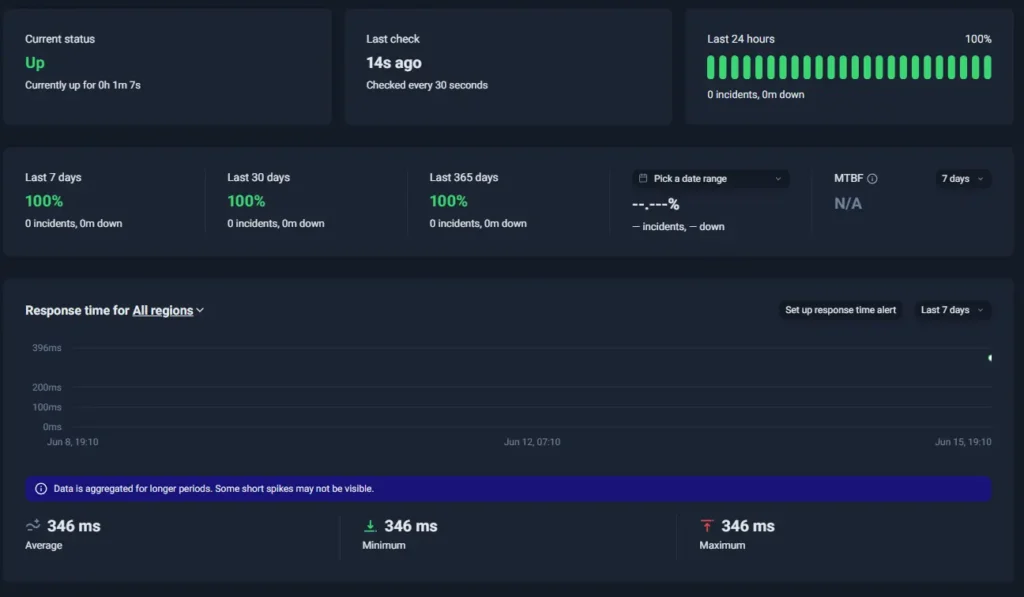Click the Last 24 hours uptime bars
Image resolution: width=1024 pixels, height=597 pixels.
[849, 67]
